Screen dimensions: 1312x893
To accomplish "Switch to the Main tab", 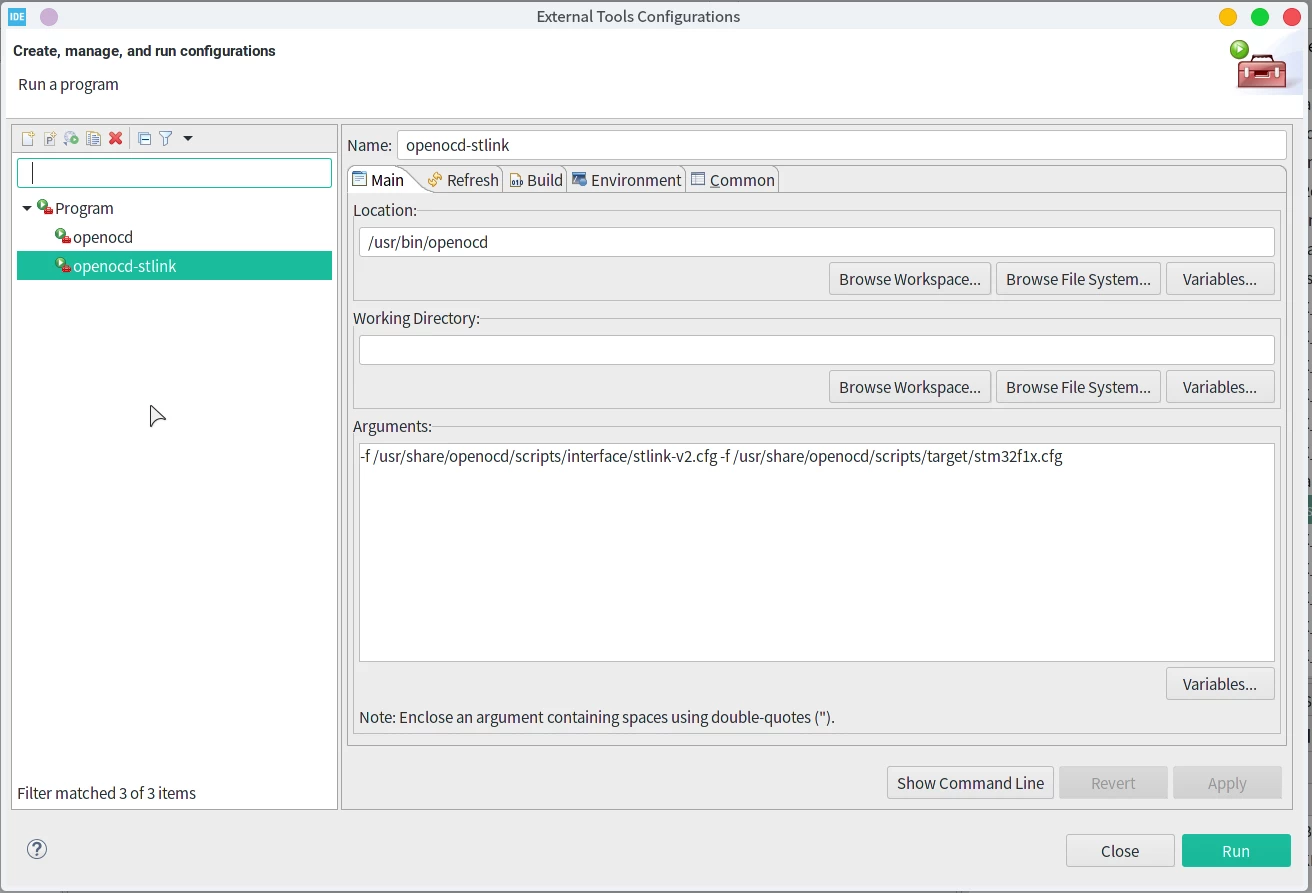I will 379,180.
